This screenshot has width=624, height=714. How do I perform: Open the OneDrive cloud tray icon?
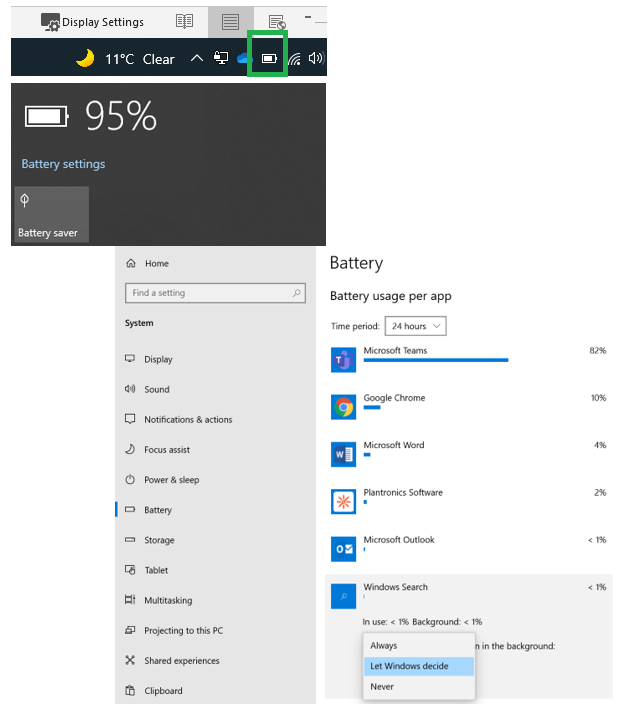pyautogui.click(x=244, y=58)
